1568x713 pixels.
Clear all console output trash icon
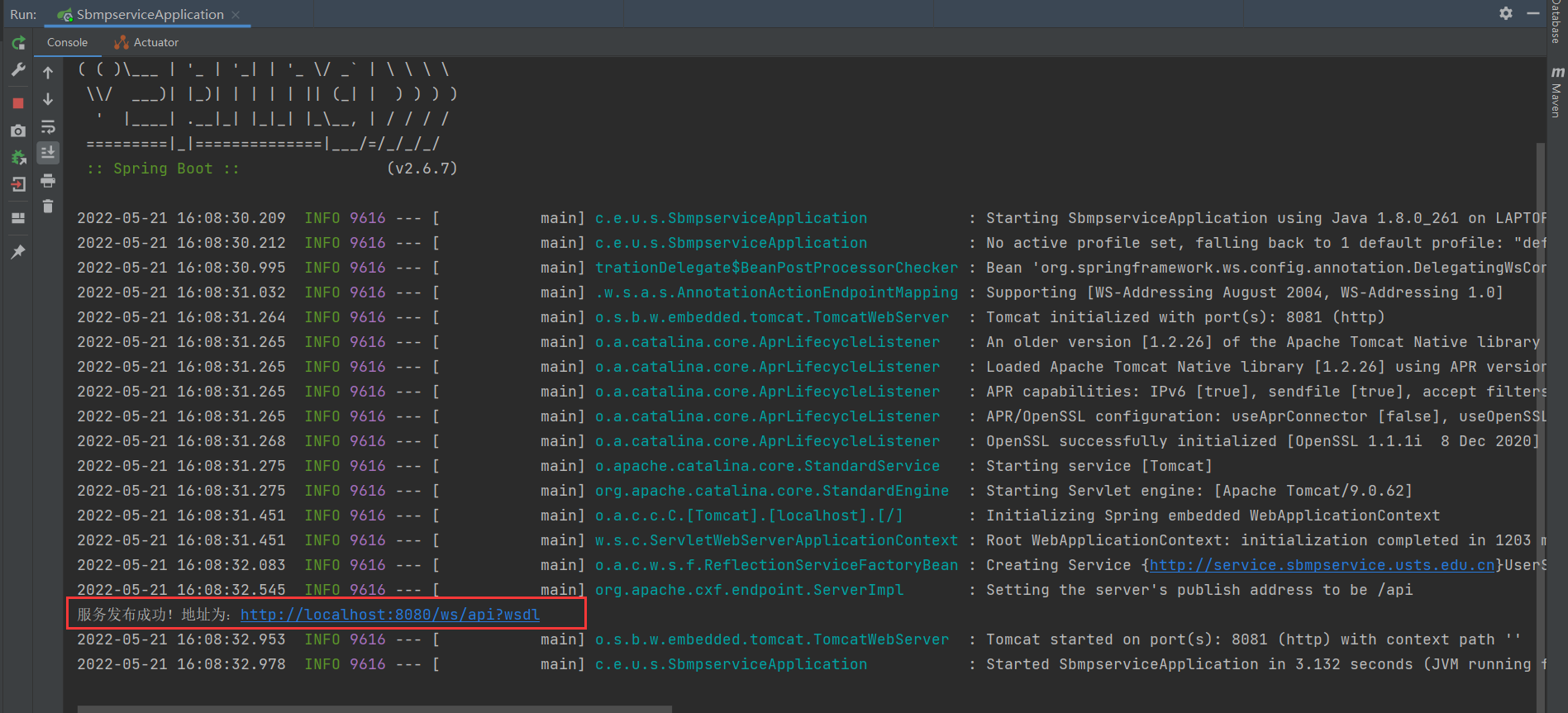48,207
